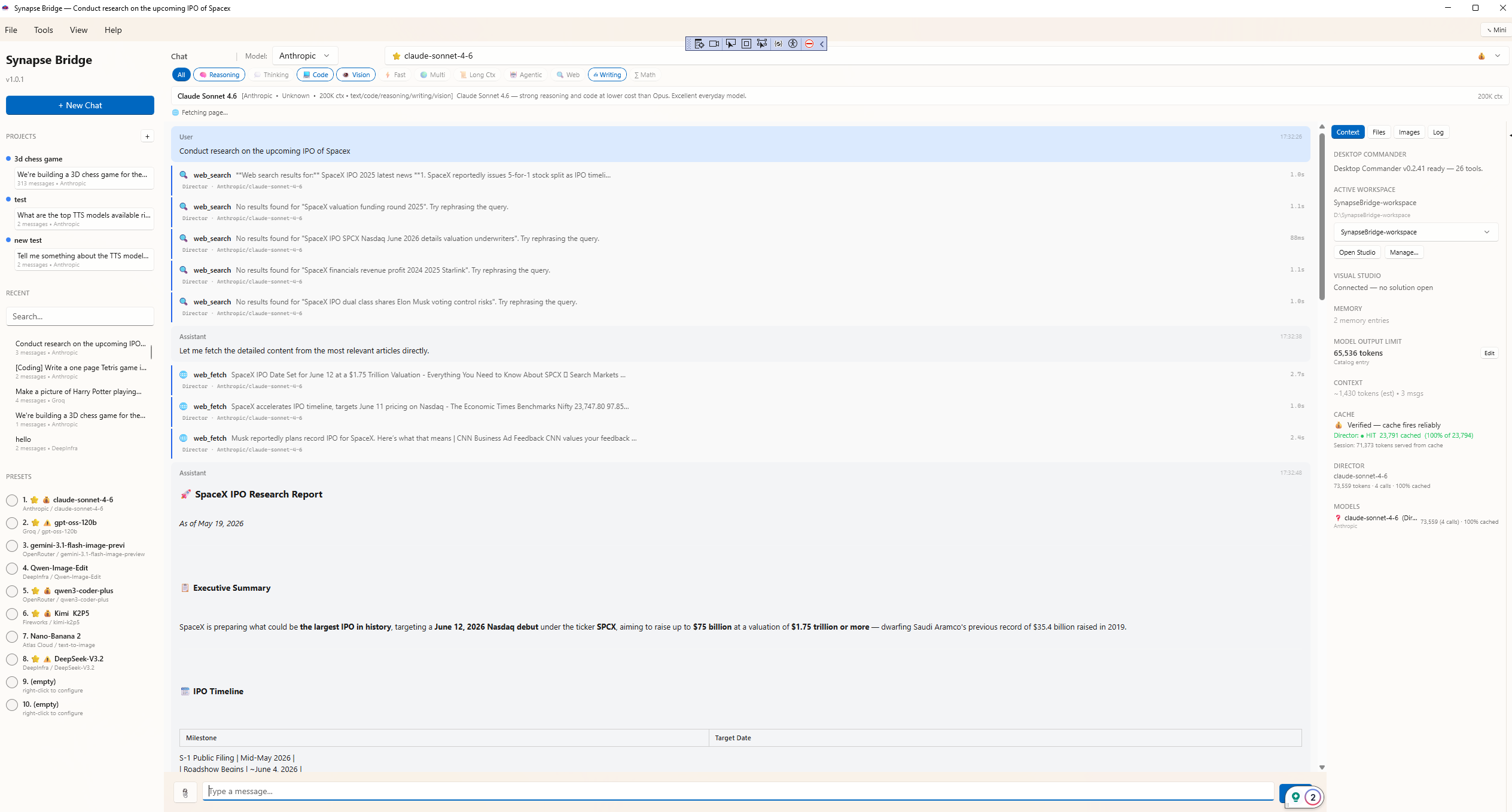1512x812 pixels.
Task: Click the chat vertical scrollbar thumb
Action: pos(1322,215)
